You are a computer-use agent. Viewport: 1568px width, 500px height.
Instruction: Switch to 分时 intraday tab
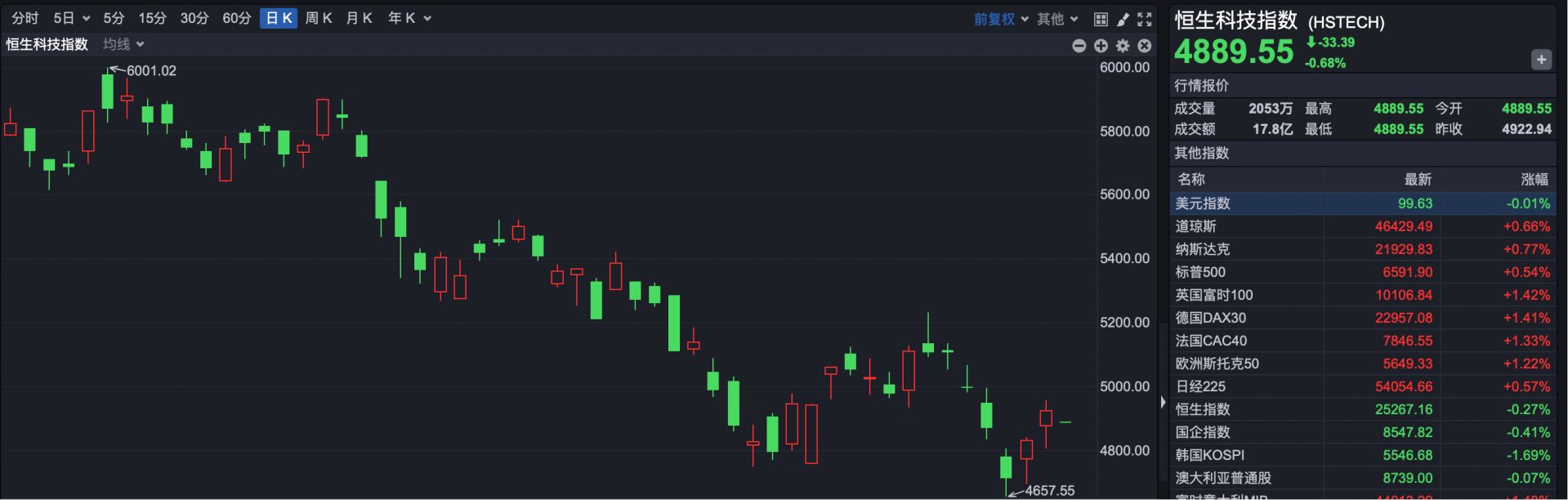click(25, 18)
